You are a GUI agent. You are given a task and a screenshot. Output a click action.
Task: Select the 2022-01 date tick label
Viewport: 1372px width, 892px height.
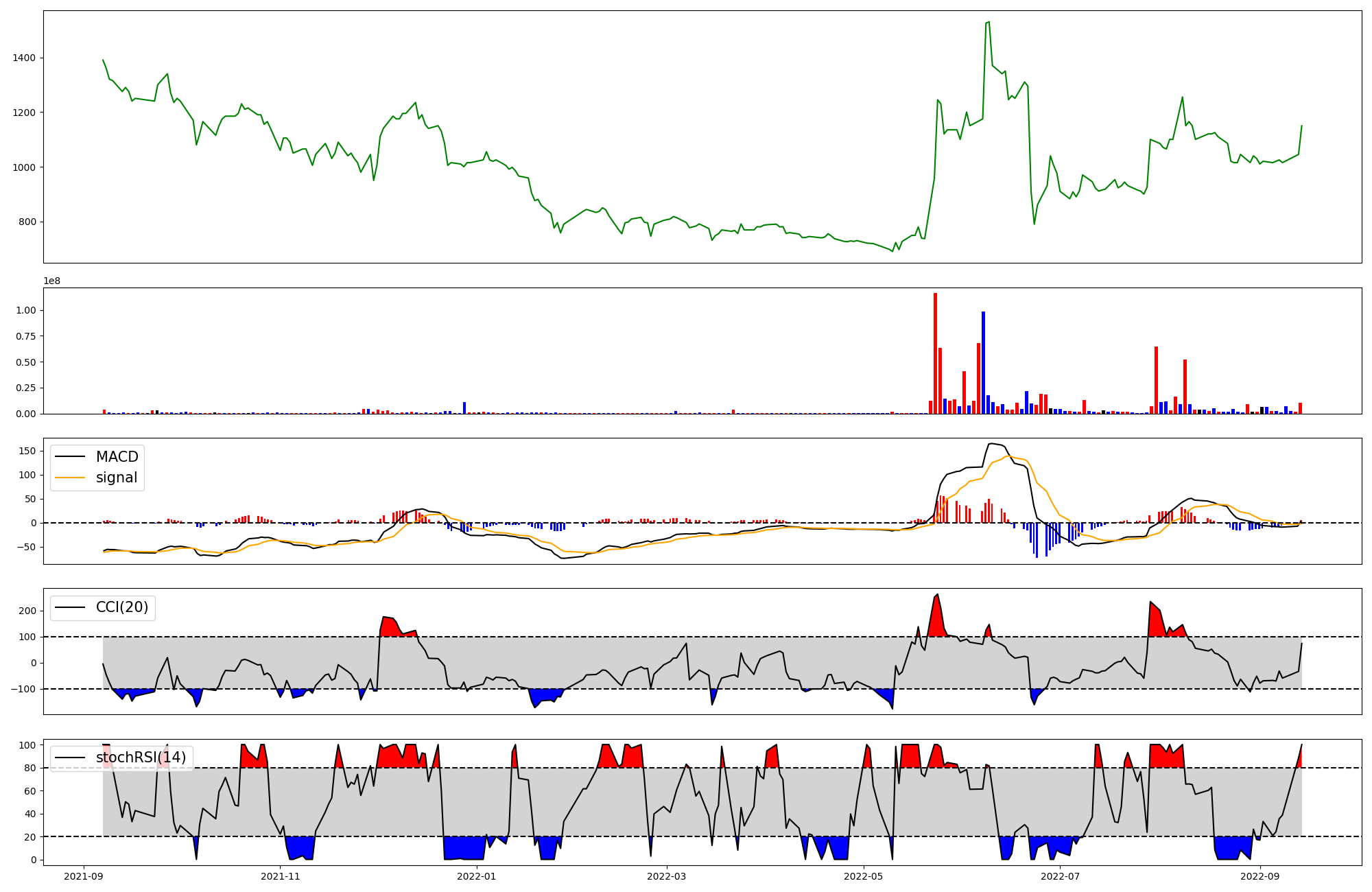(476, 876)
